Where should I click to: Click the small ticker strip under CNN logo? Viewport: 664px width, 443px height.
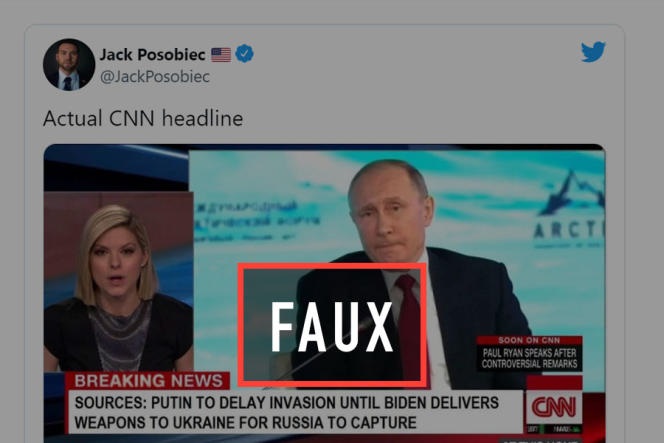(553, 429)
